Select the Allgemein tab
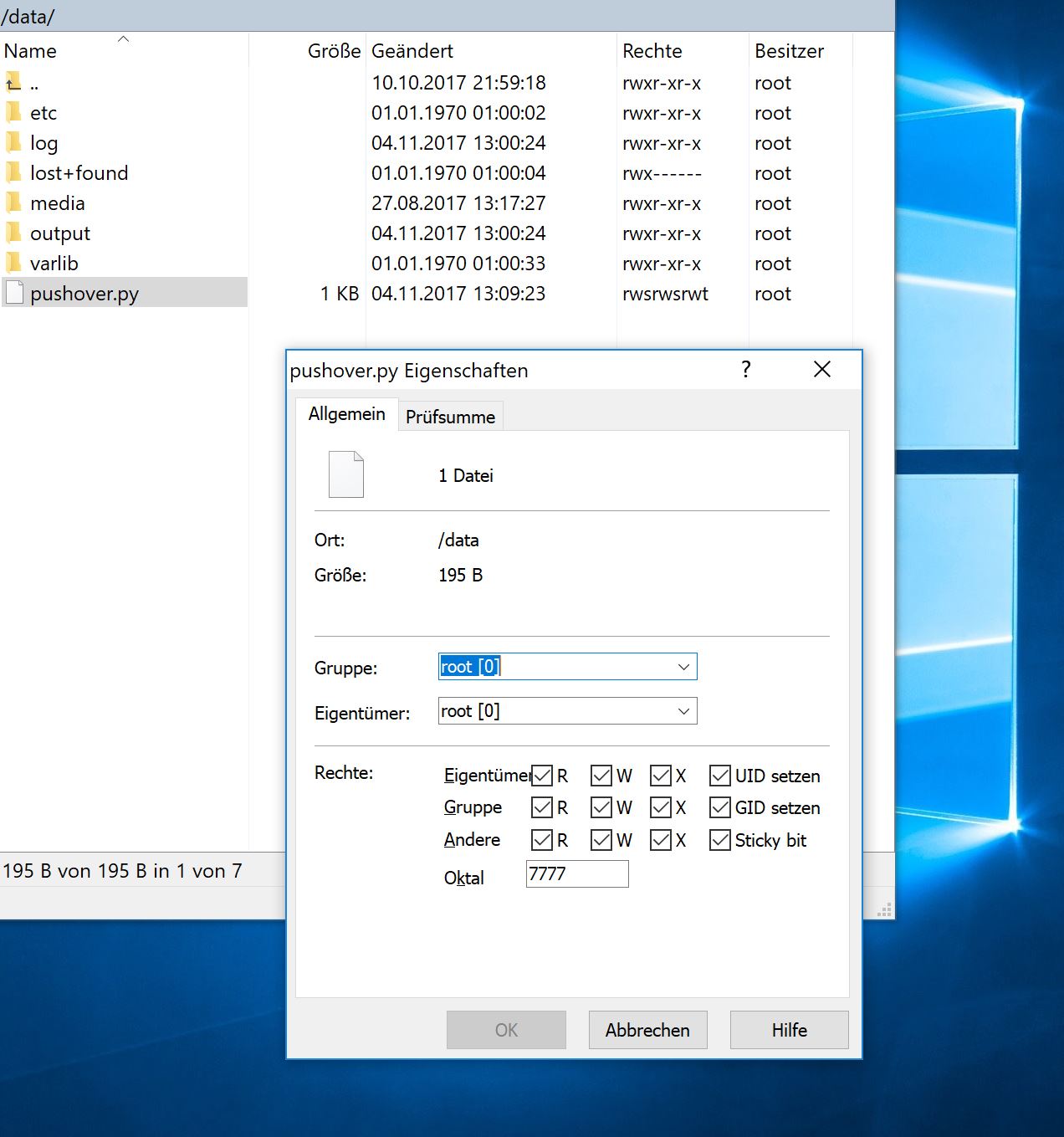 [346, 414]
